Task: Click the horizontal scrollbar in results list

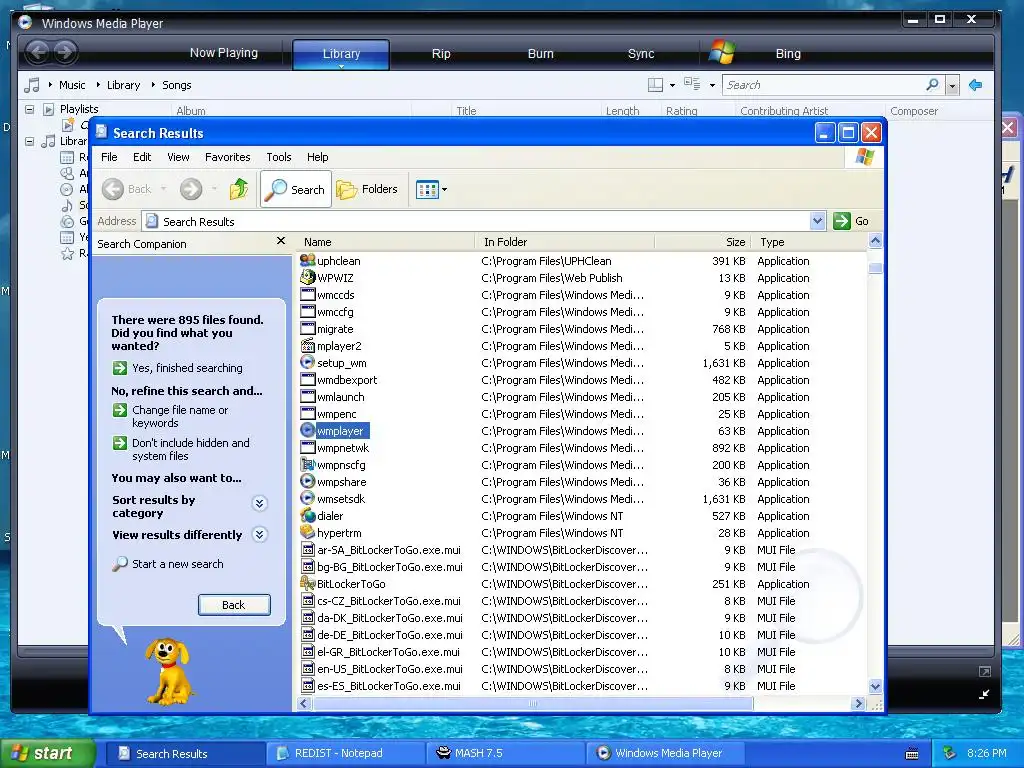Action: tap(533, 703)
